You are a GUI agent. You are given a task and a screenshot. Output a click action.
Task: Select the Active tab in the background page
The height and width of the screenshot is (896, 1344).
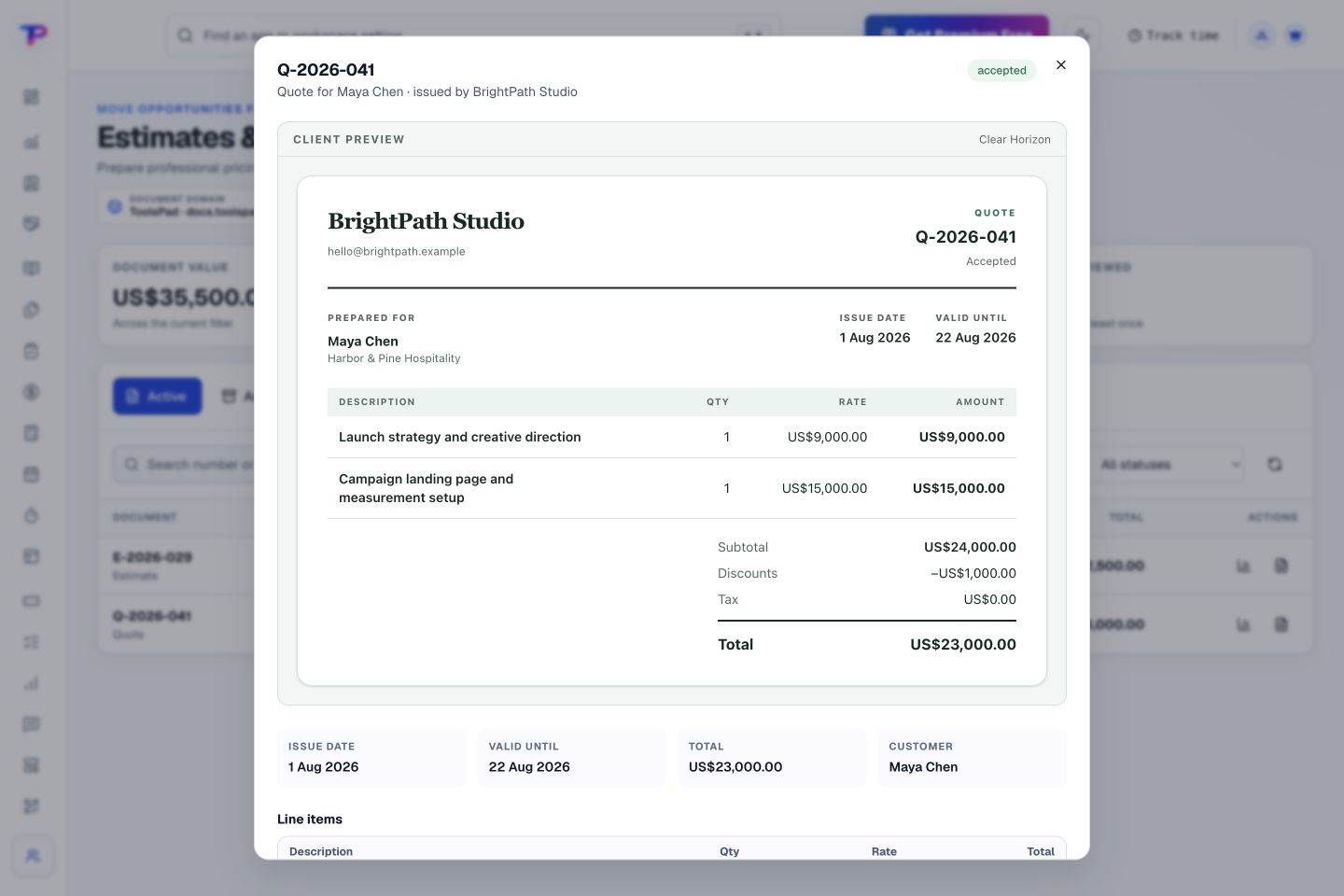coord(157,396)
